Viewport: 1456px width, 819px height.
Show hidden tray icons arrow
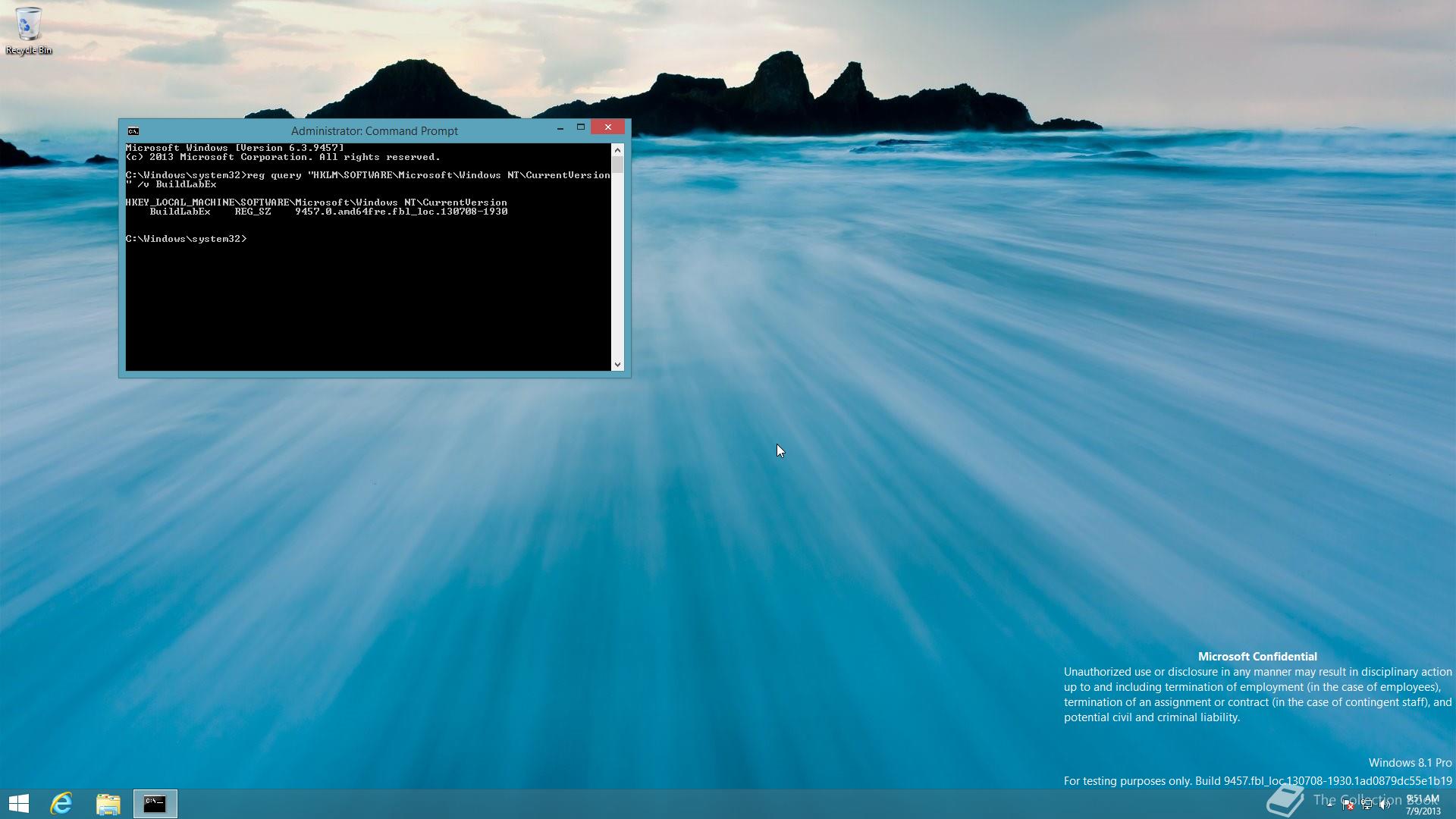click(1329, 805)
